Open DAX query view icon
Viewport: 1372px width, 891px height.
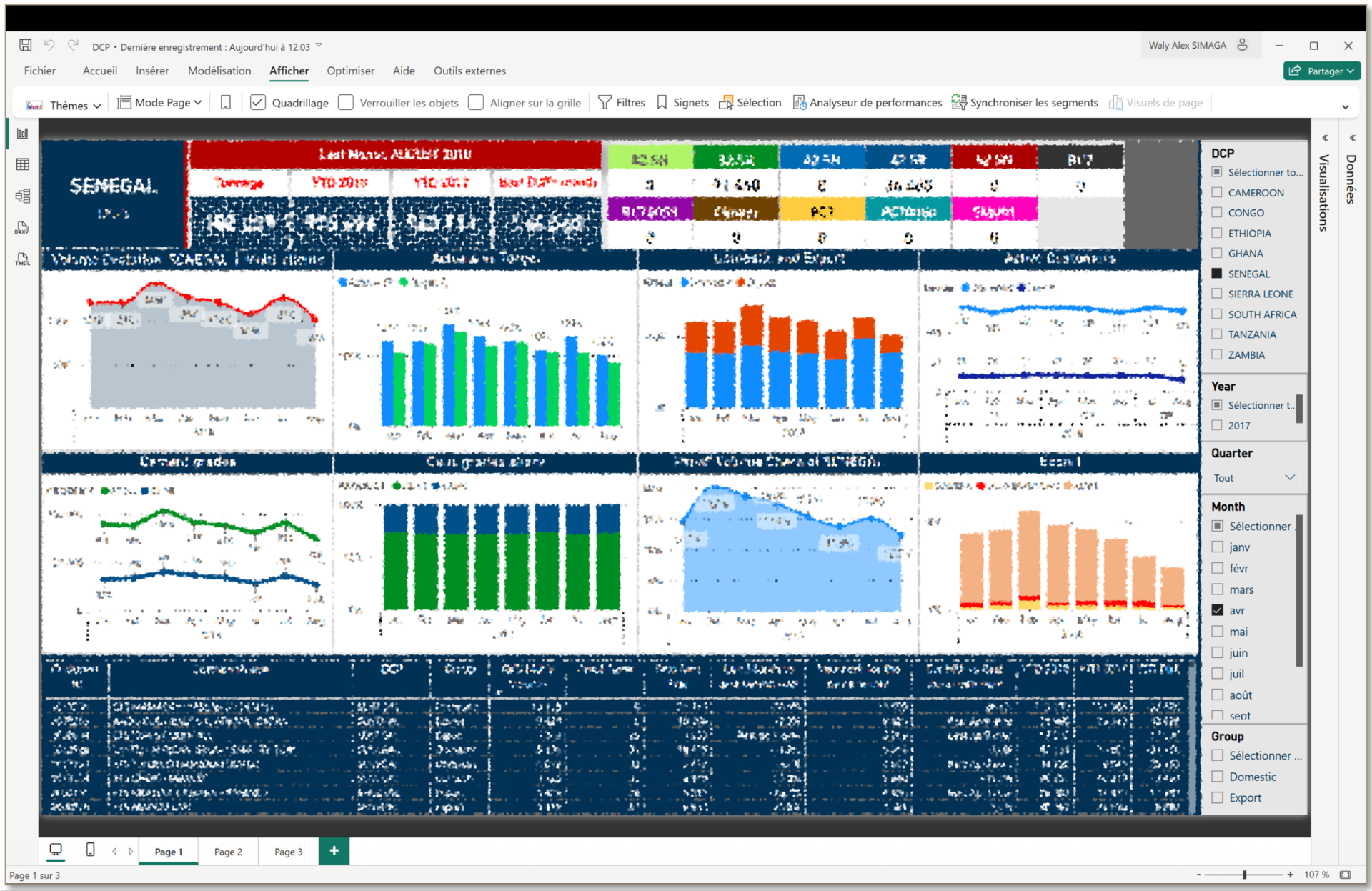[x=23, y=228]
